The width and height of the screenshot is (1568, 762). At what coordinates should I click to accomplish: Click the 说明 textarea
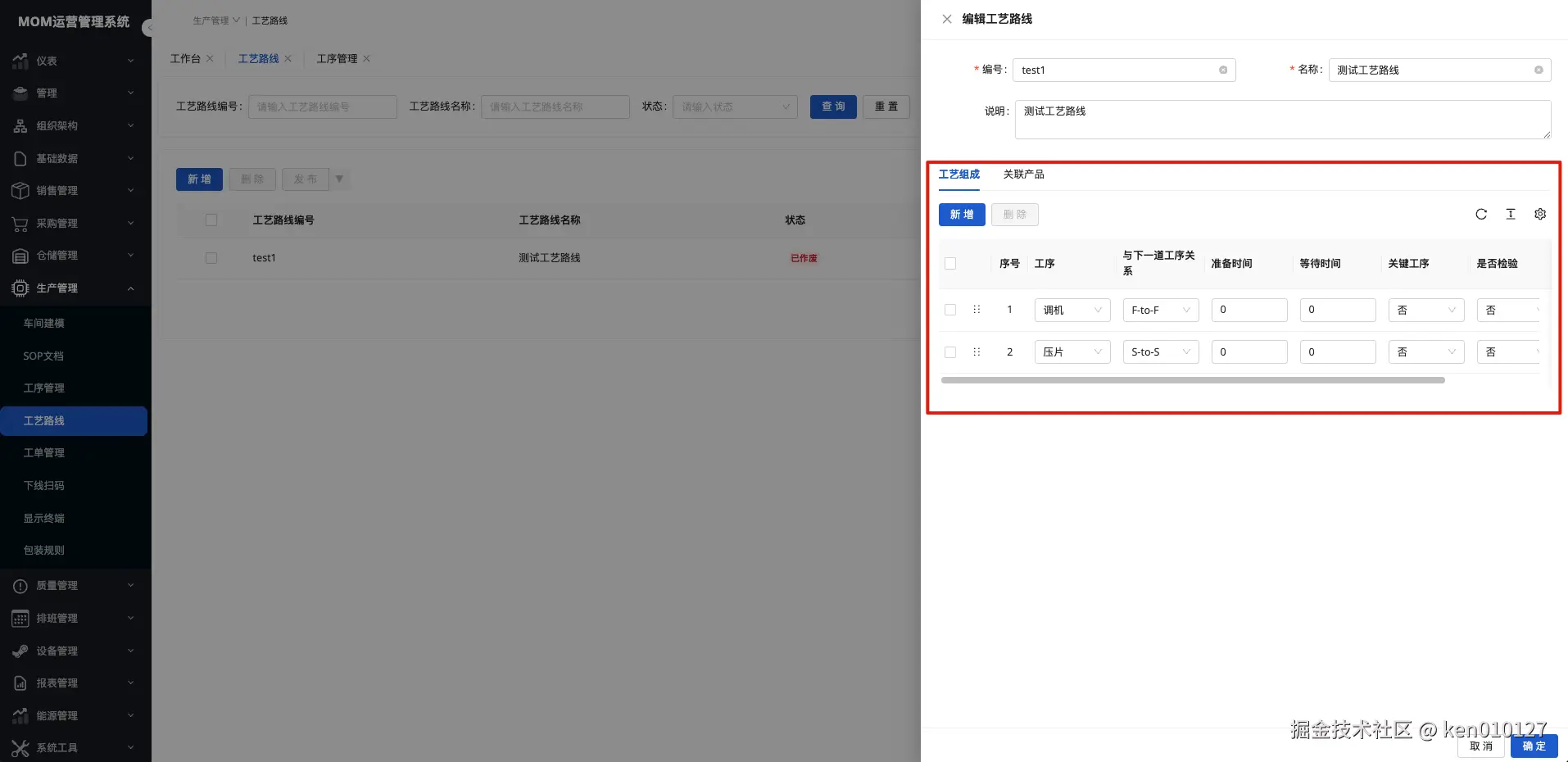[1283, 120]
